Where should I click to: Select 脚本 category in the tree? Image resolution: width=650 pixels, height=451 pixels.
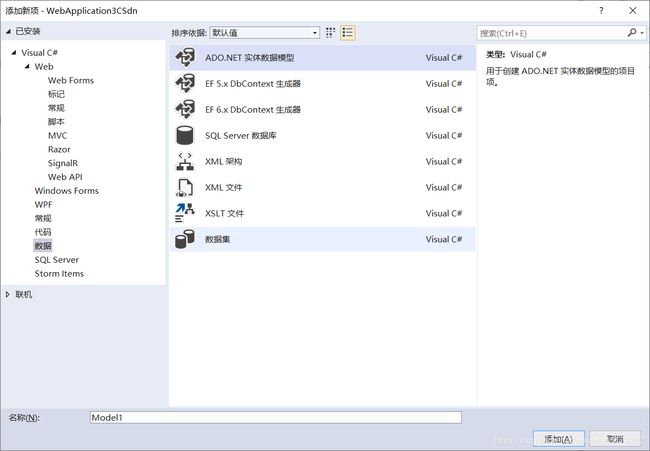56,121
